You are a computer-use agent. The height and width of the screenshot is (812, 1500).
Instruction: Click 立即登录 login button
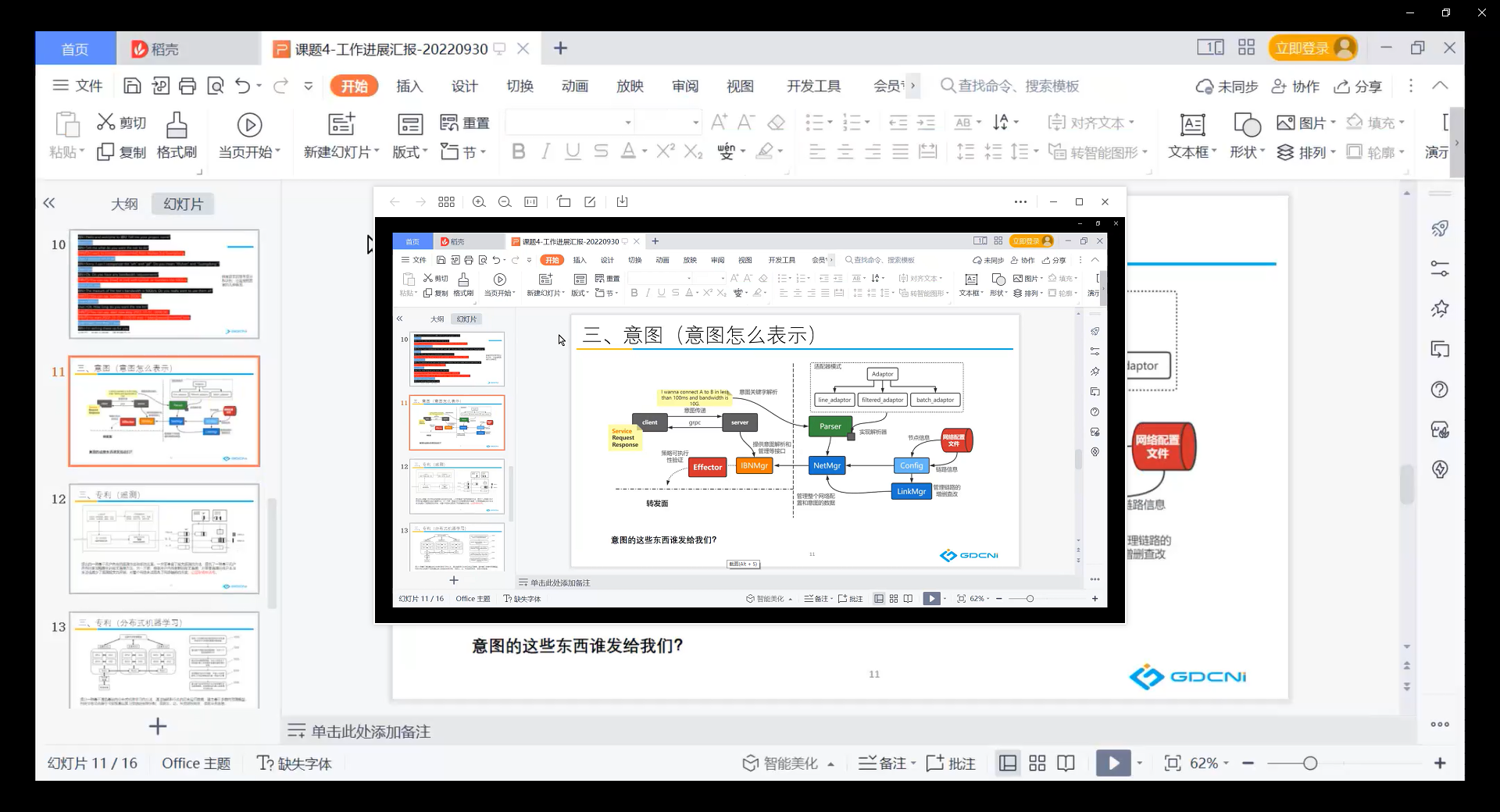1313,48
